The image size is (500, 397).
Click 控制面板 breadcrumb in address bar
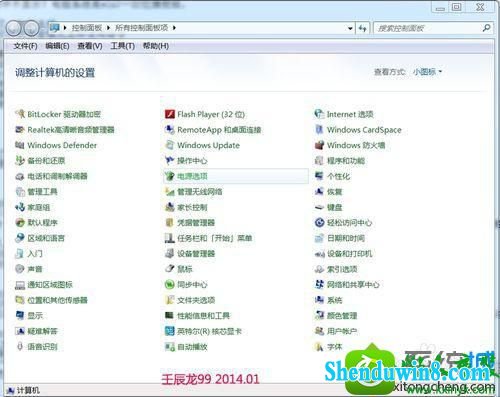click(87, 28)
